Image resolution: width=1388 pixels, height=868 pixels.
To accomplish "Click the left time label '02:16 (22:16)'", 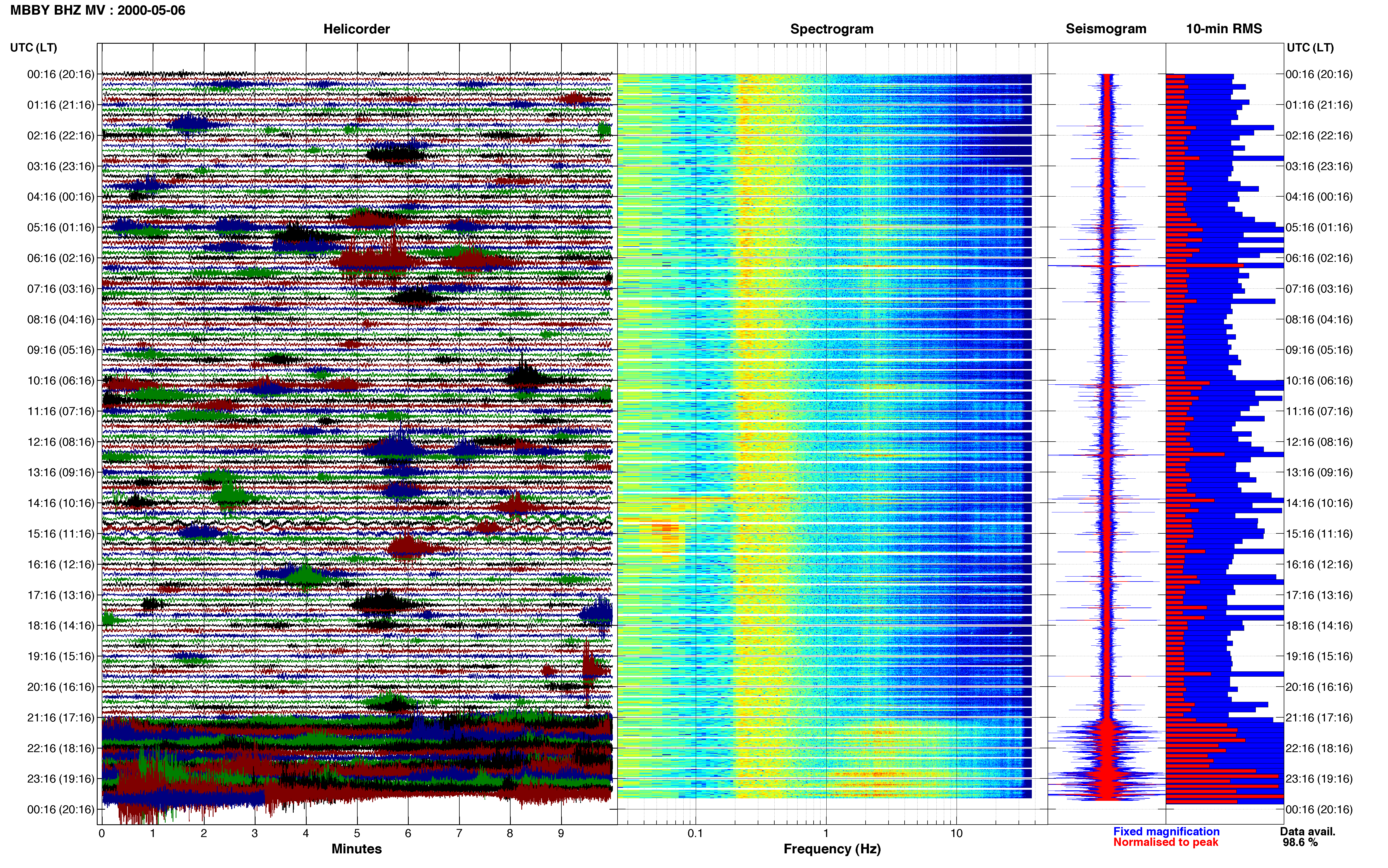I will tap(61, 135).
